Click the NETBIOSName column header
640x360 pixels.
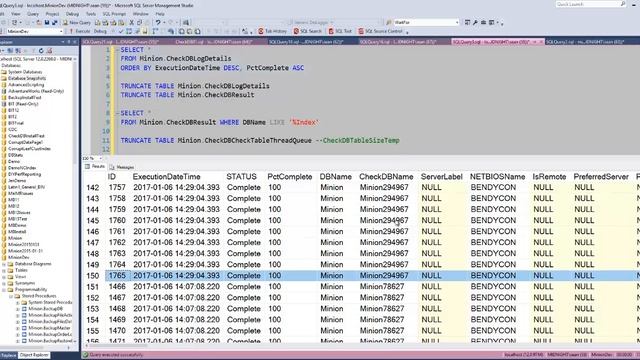pyautogui.click(x=497, y=177)
